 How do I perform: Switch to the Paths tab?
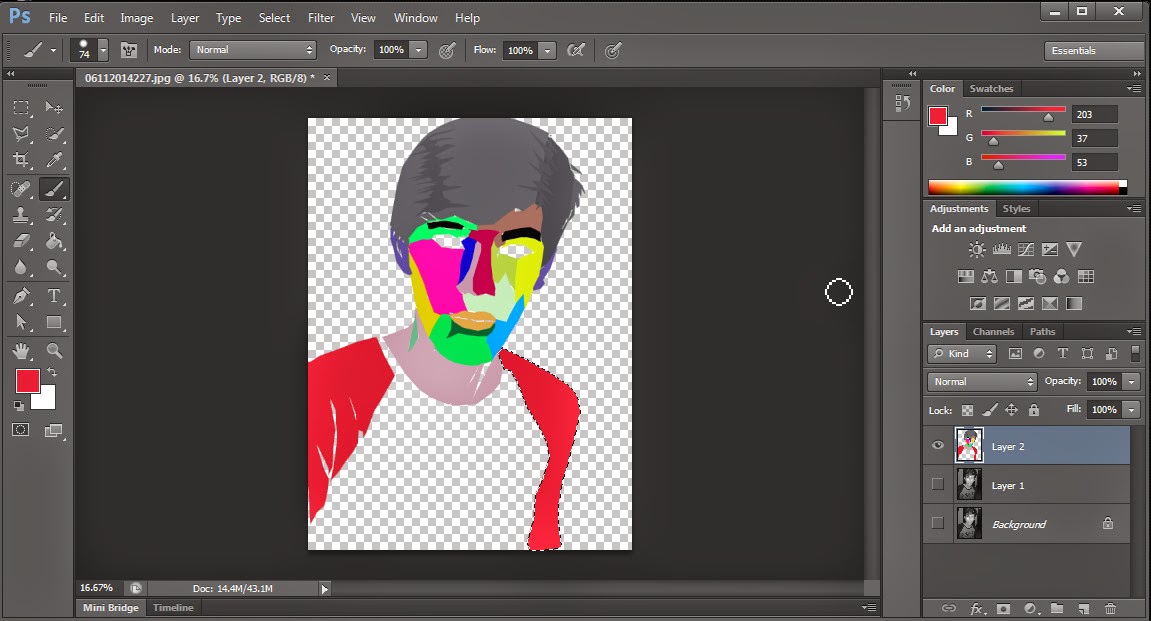[x=1042, y=332]
